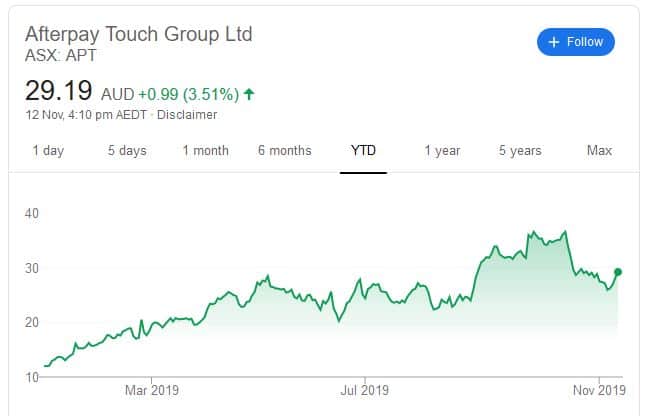The width and height of the screenshot is (650, 416).
Task: Select the Max range tab
Action: [x=599, y=151]
